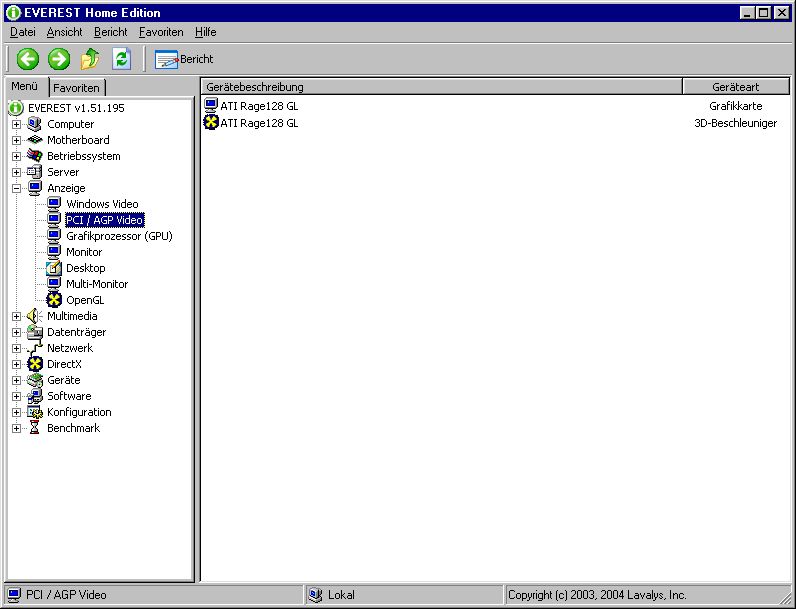
Task: Click the Motherboard chip icon
Action: (x=35, y=140)
